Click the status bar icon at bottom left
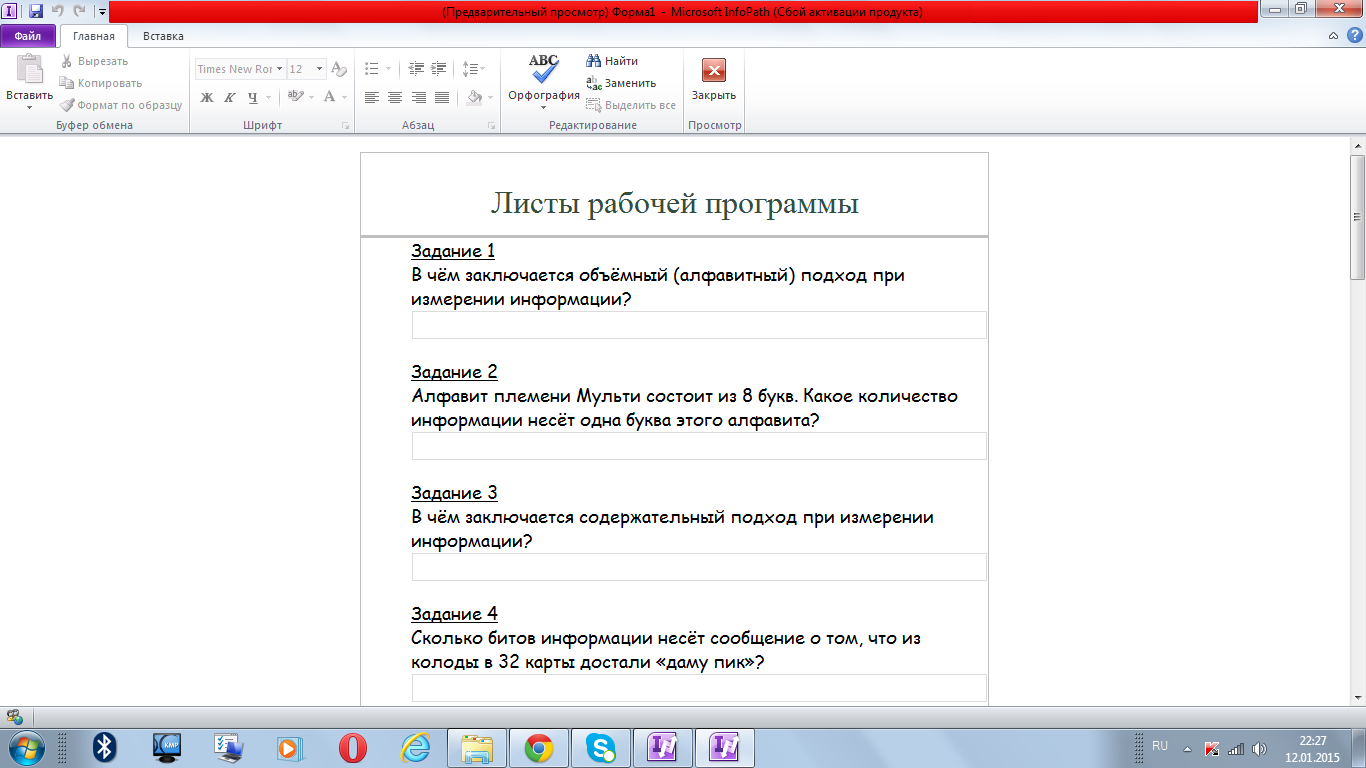Screen dimensions: 1366x768 click(x=14, y=716)
